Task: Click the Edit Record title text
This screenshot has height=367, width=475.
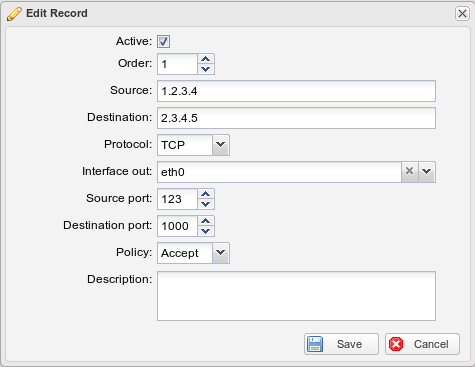Action: (x=57, y=13)
